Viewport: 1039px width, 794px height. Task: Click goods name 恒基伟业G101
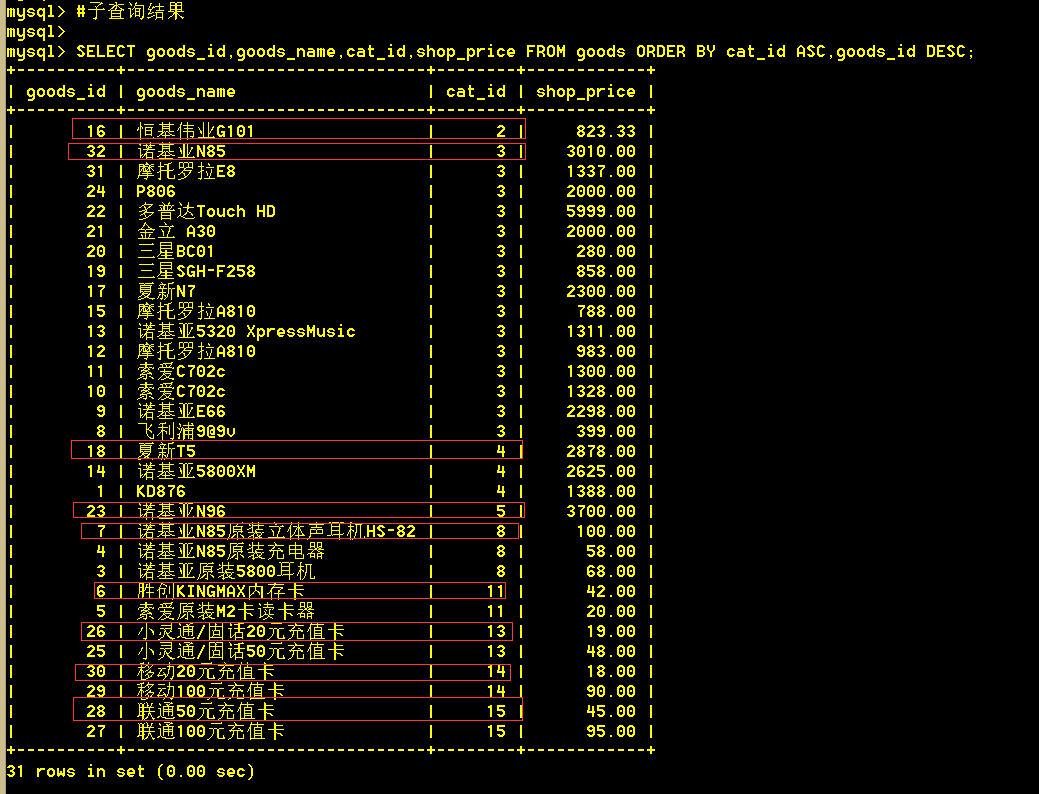pos(195,131)
